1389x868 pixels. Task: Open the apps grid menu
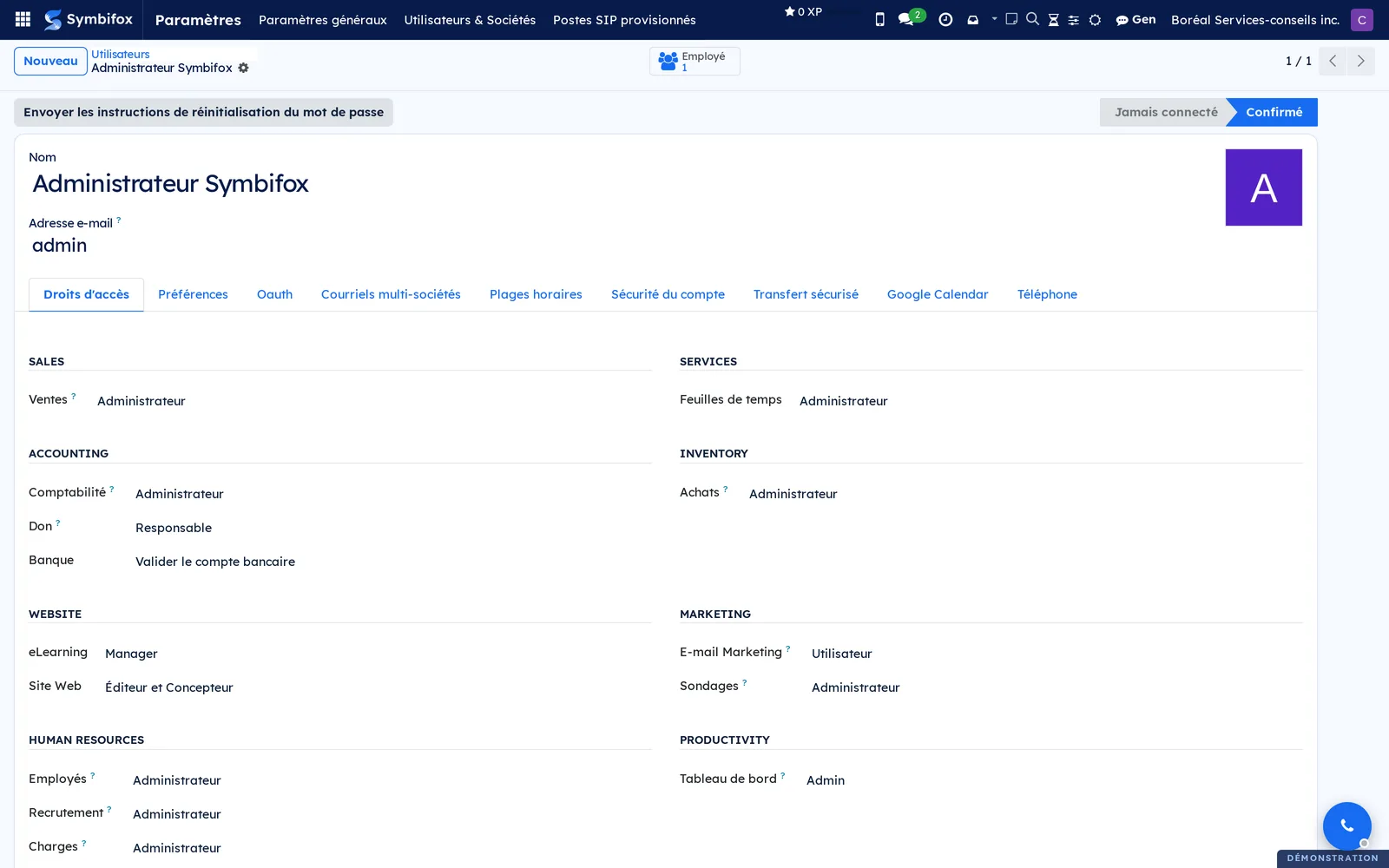click(23, 19)
